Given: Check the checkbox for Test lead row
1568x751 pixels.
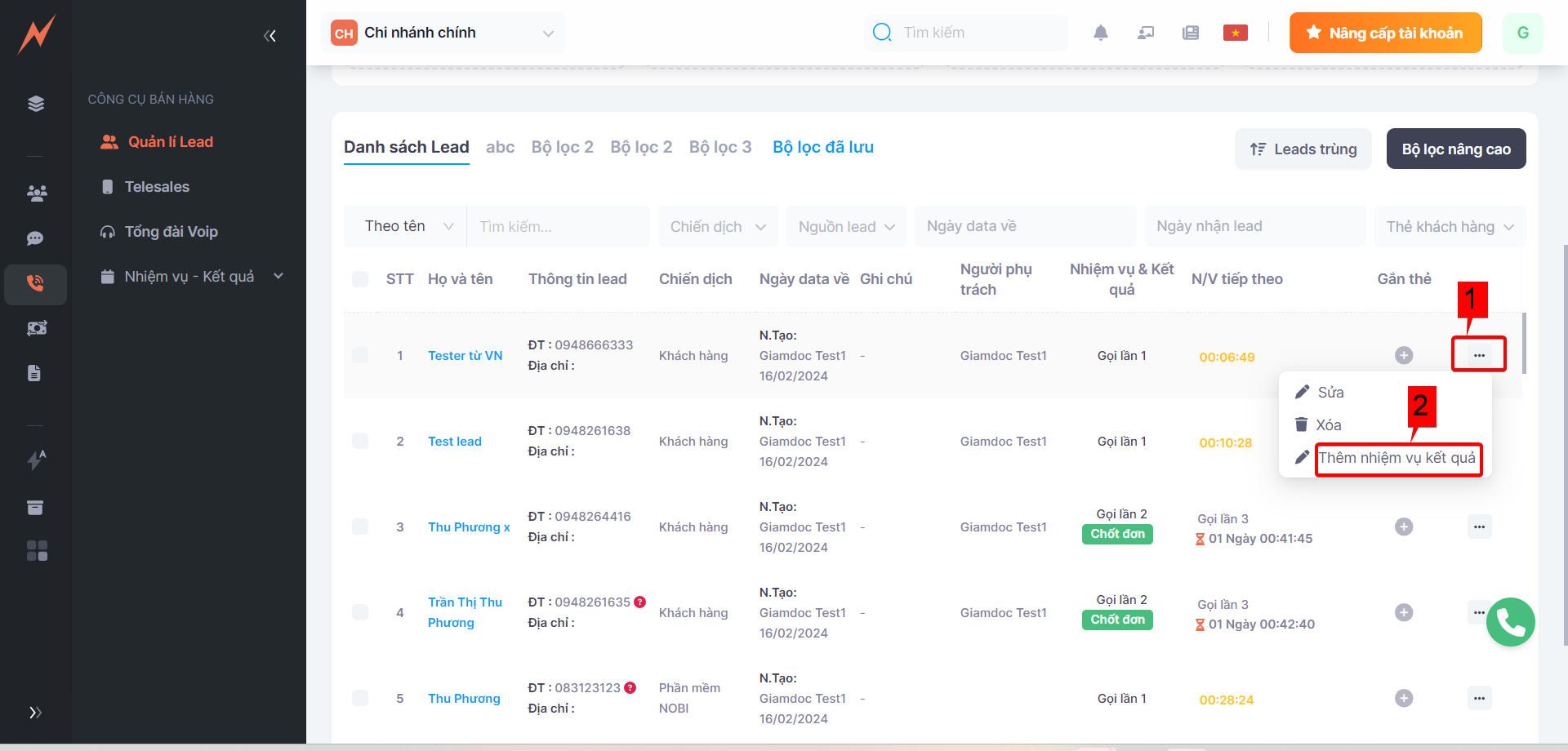Looking at the screenshot, I should pos(360,441).
